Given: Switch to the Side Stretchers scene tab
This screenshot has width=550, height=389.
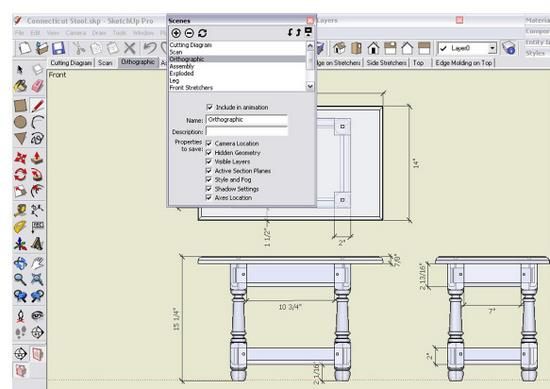Looking at the screenshot, I should coord(386,63).
